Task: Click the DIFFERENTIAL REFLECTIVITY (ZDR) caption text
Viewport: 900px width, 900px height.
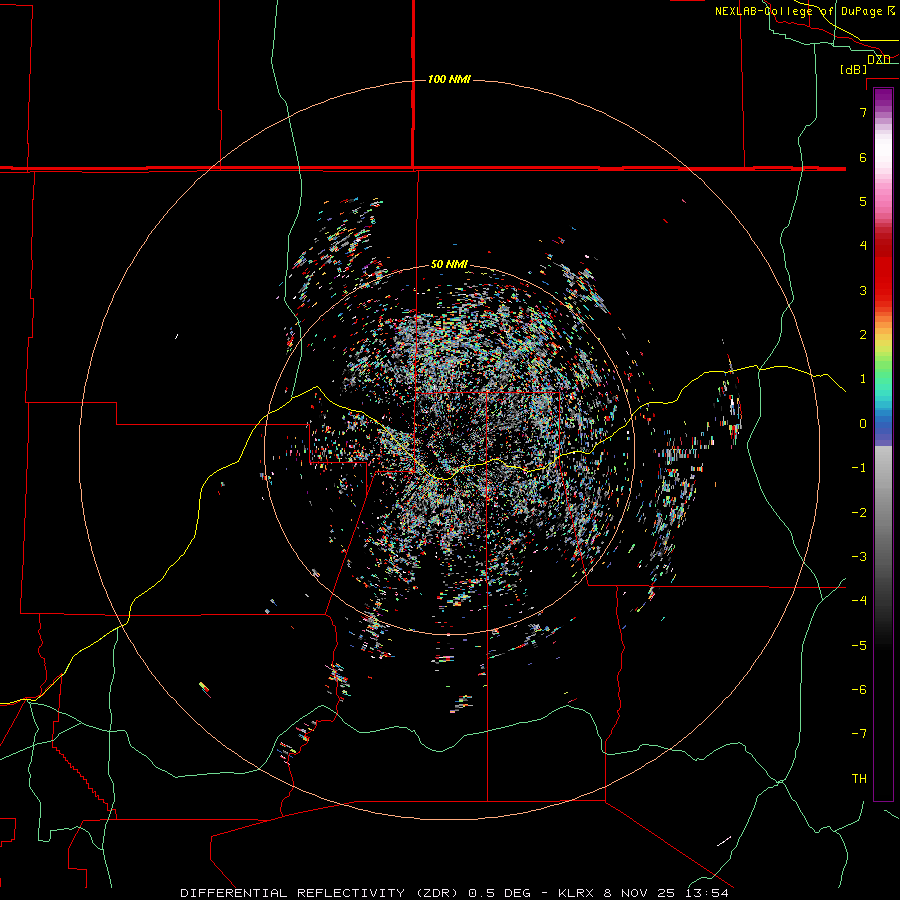Action: point(320,893)
